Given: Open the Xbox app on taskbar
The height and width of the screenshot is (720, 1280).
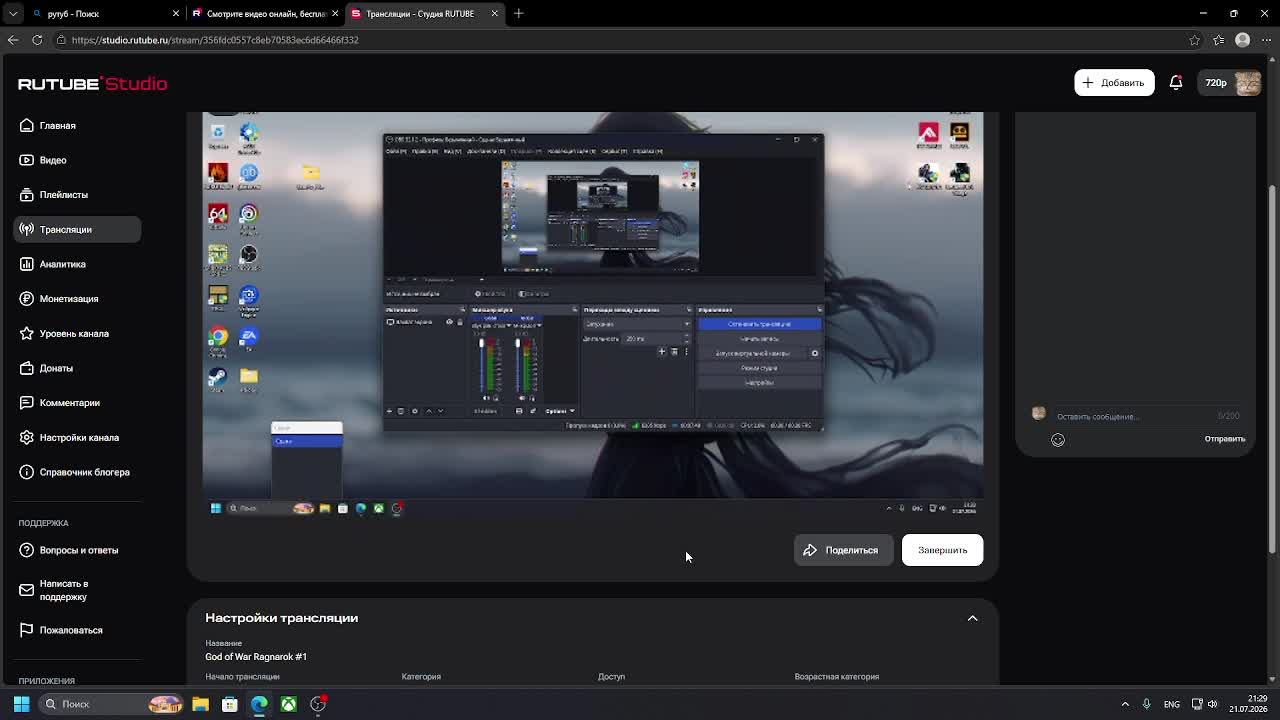Looking at the screenshot, I should pyautogui.click(x=288, y=704).
